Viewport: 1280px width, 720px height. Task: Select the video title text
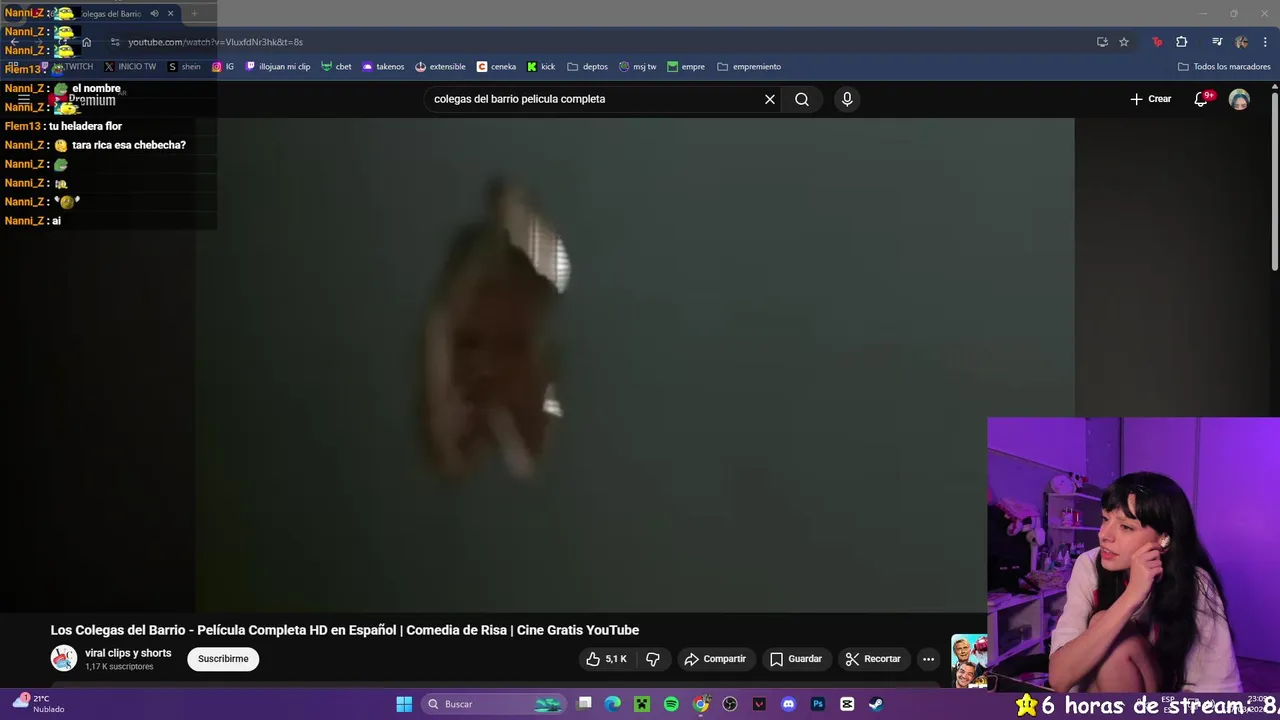coord(345,630)
